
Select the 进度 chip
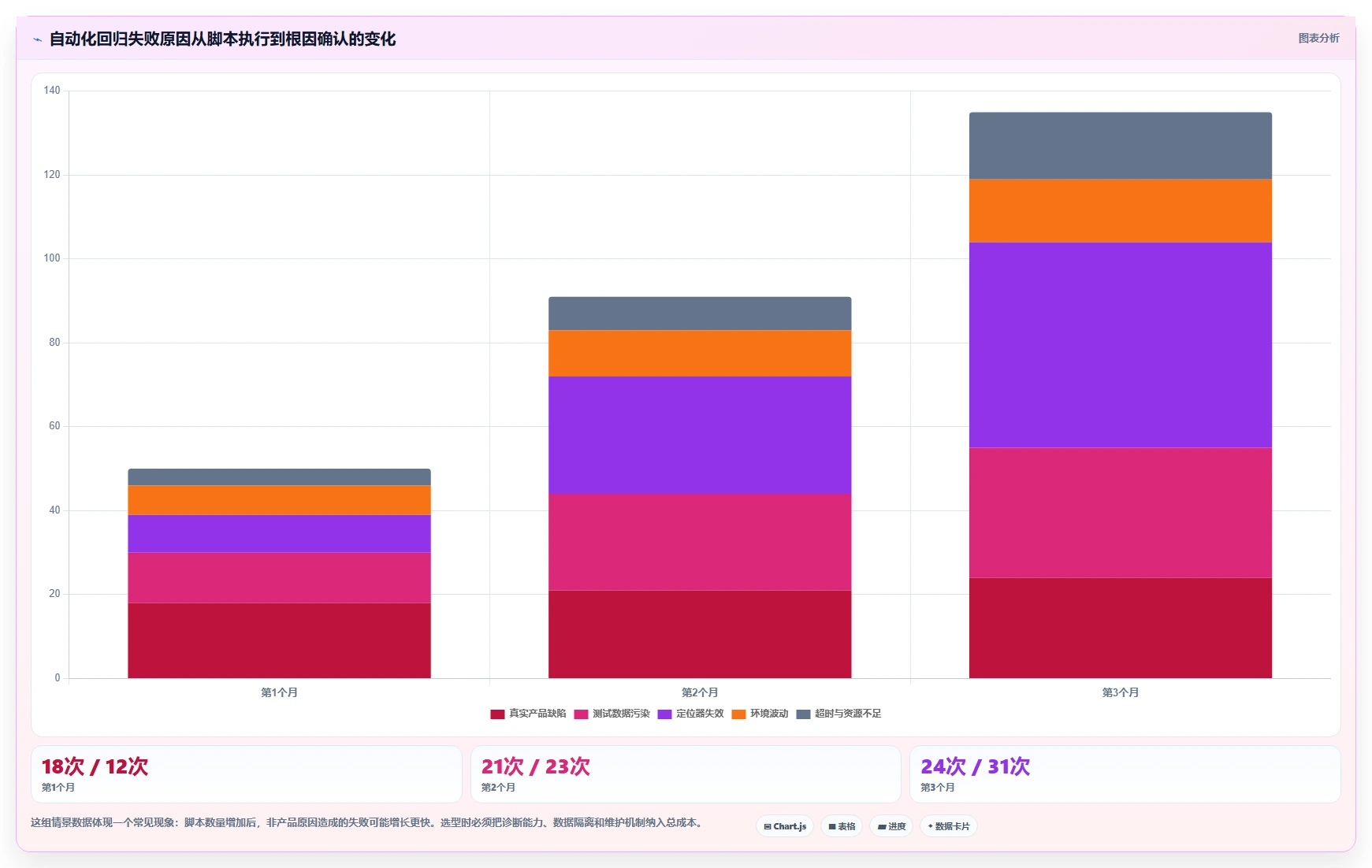point(891,826)
